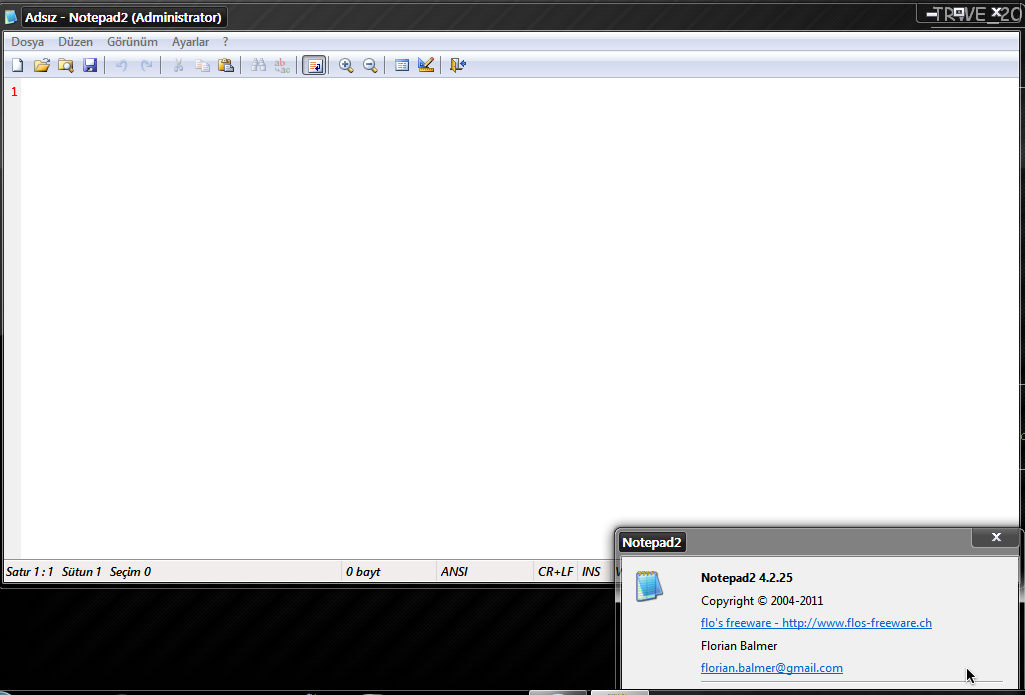Zoom in with the magnifier plus icon
Viewport: 1025px width, 695px height.
click(346, 65)
